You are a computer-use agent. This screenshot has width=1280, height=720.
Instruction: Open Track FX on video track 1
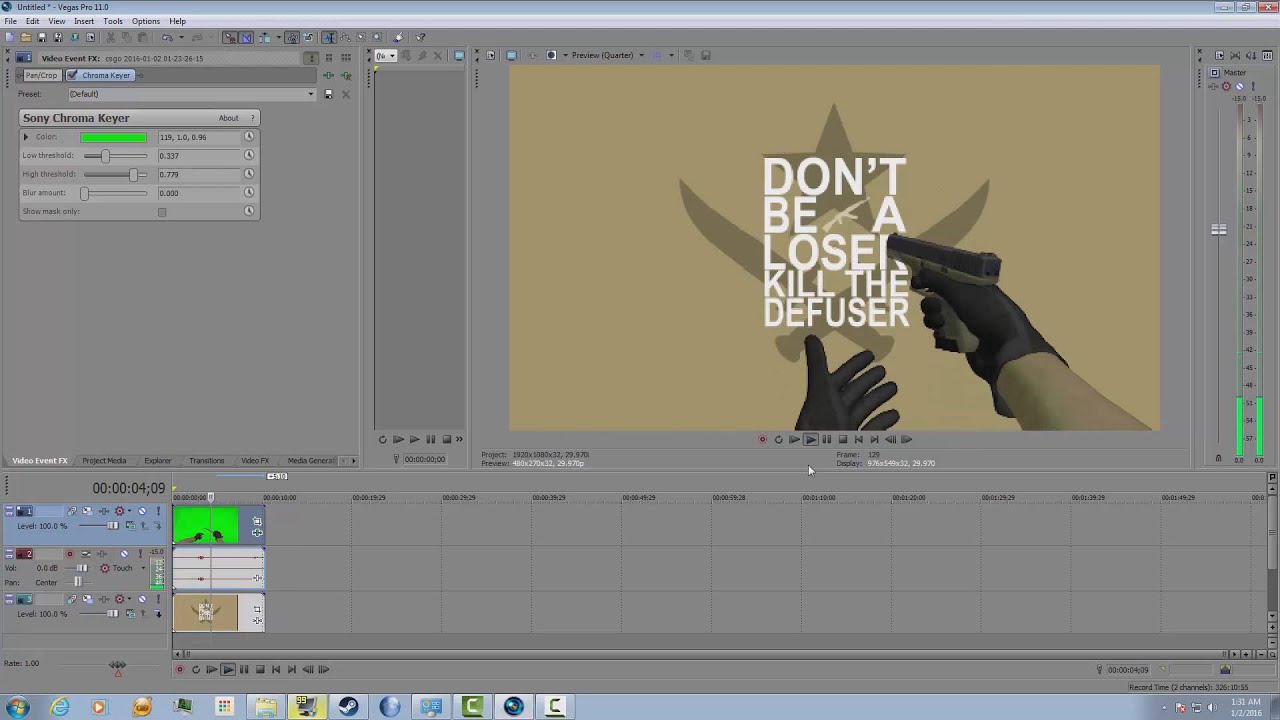pos(104,511)
